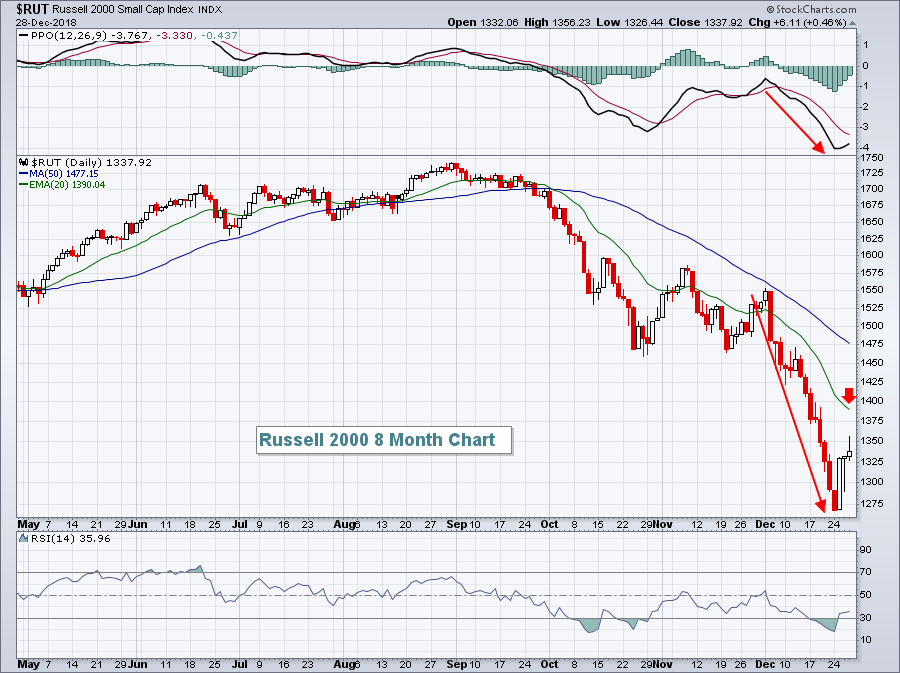
Task: Click the MA(50) 1477.15 legend entry
Action: coord(59,172)
